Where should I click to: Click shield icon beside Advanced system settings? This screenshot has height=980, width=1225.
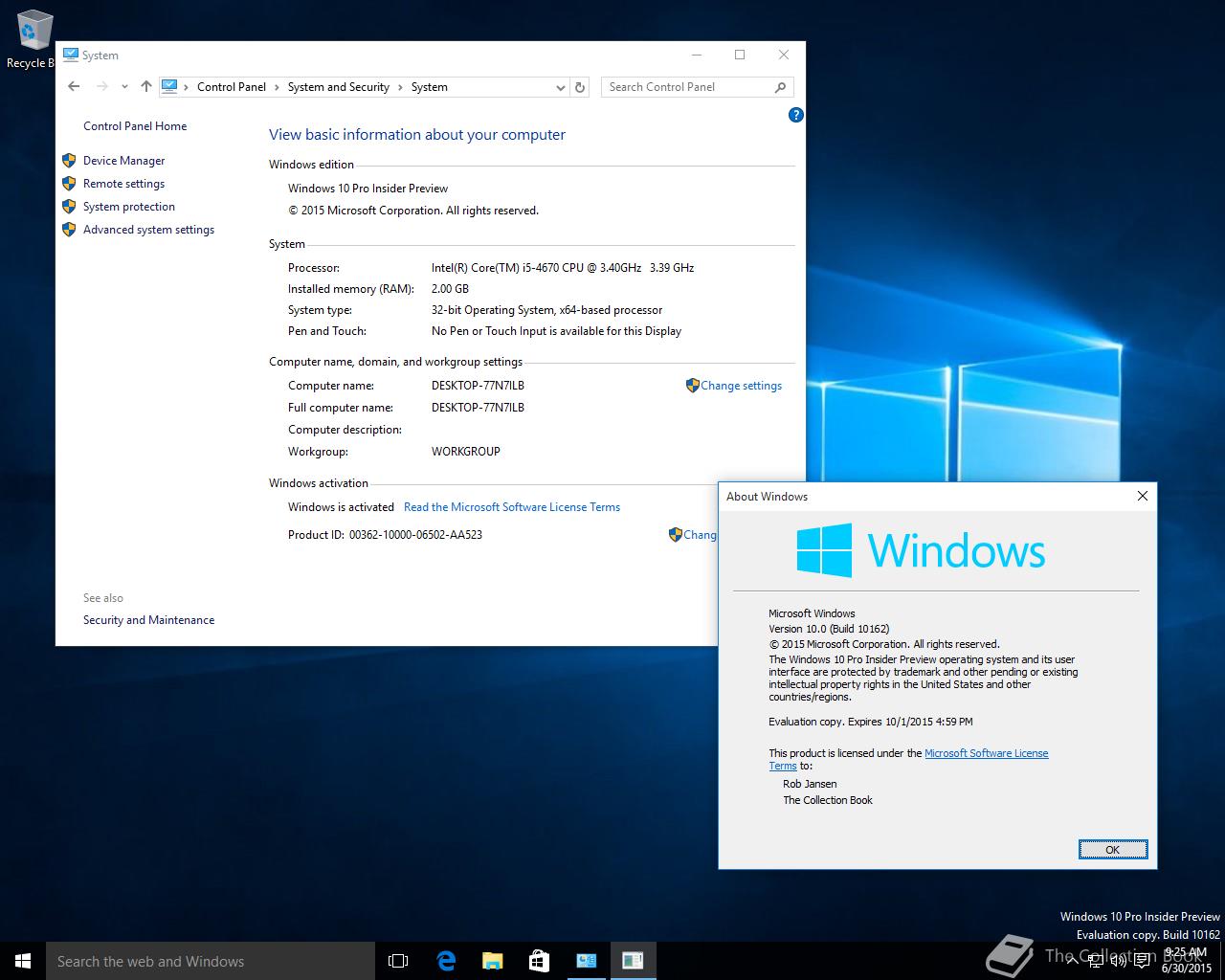click(69, 230)
